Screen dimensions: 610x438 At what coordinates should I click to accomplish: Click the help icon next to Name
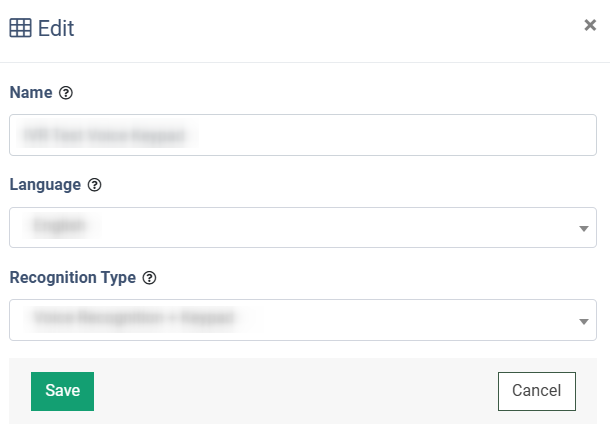click(66, 93)
